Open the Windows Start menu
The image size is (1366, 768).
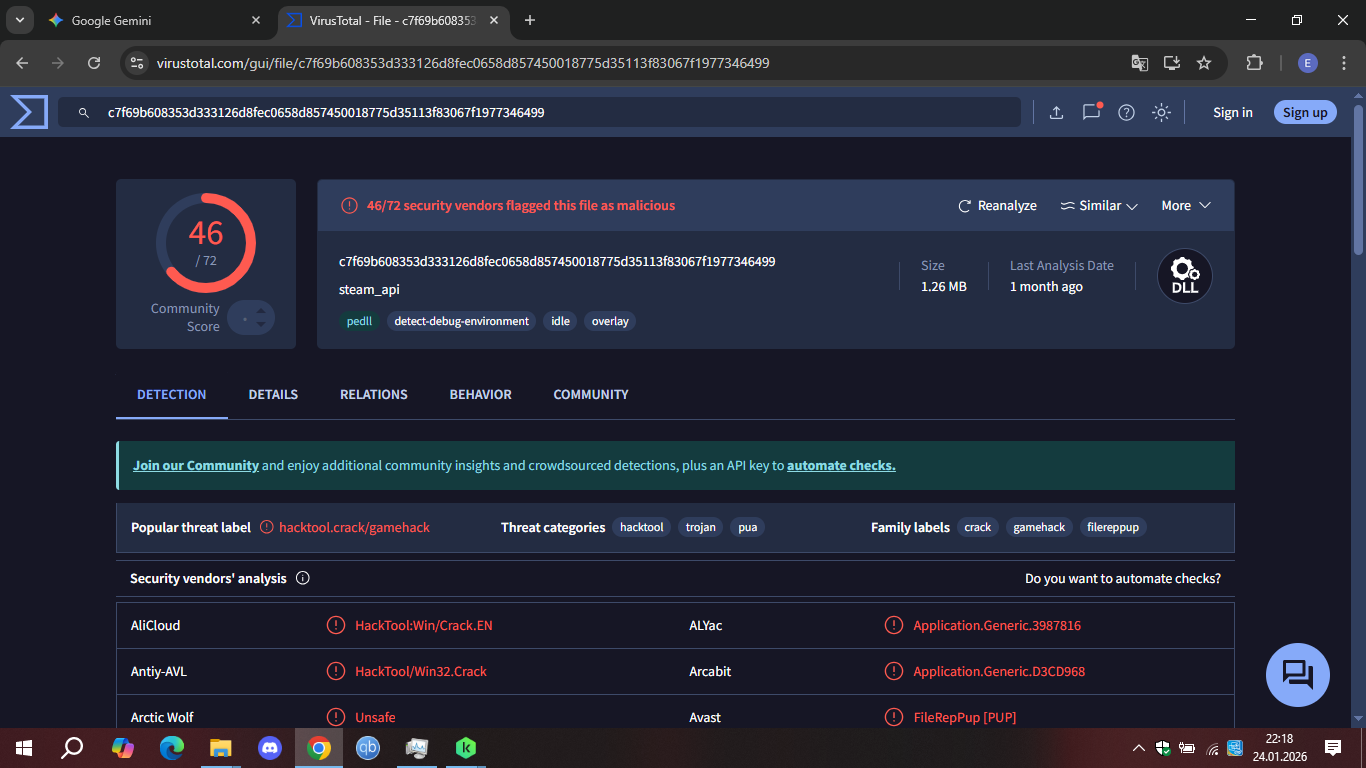coord(24,748)
